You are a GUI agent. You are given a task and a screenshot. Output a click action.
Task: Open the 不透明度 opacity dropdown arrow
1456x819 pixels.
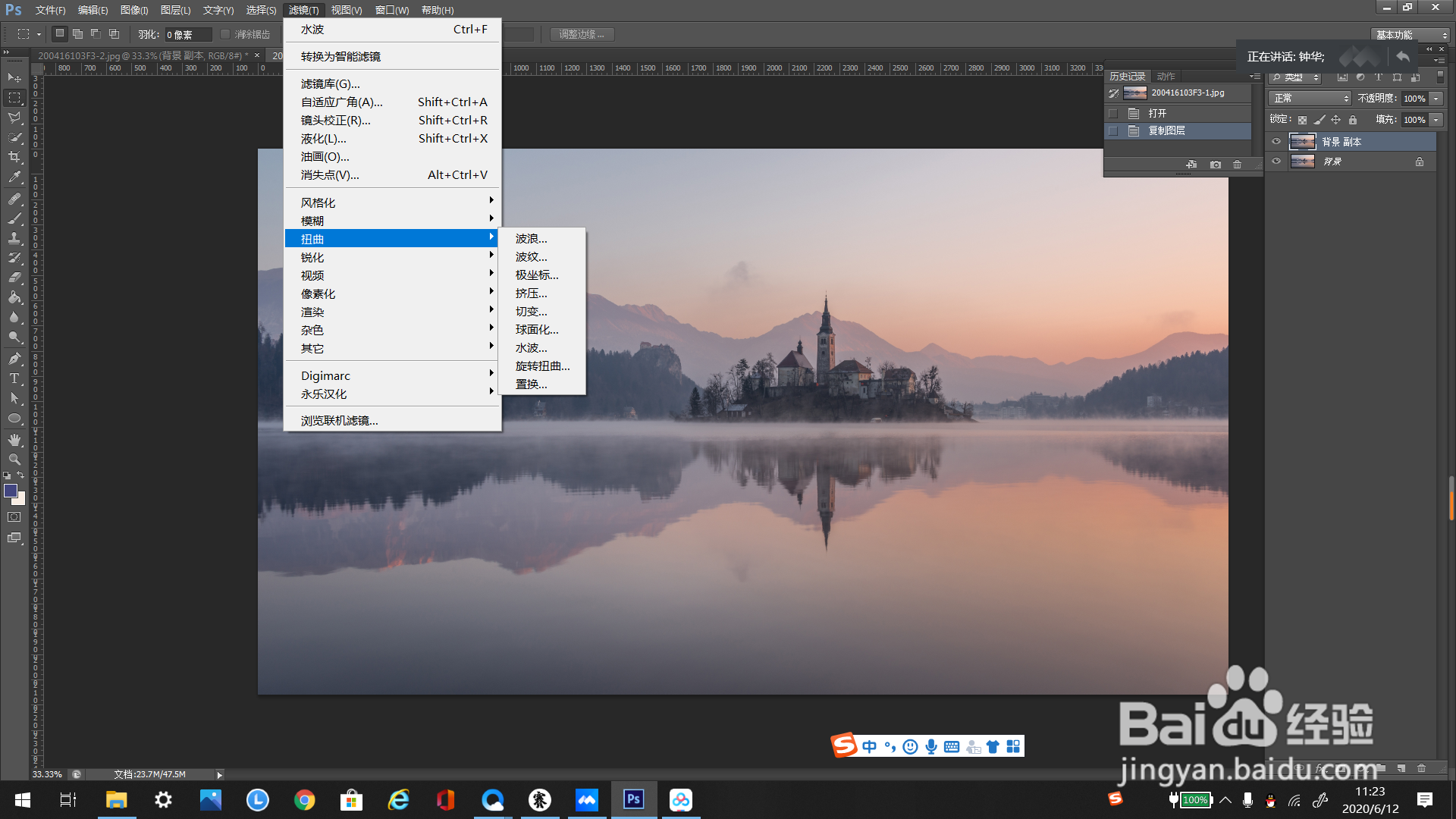(x=1436, y=99)
